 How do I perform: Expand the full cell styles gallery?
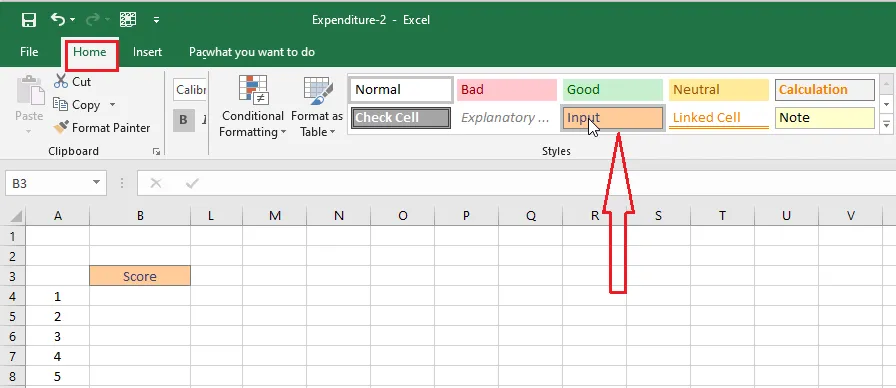tap(887, 124)
